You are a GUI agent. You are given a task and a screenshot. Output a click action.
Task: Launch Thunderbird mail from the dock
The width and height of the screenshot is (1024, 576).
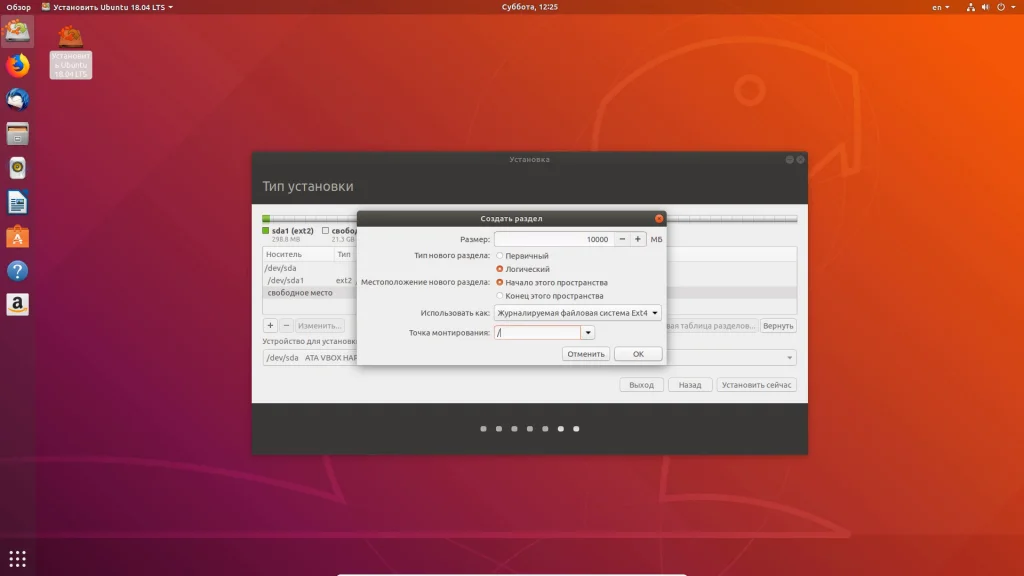tap(17, 100)
